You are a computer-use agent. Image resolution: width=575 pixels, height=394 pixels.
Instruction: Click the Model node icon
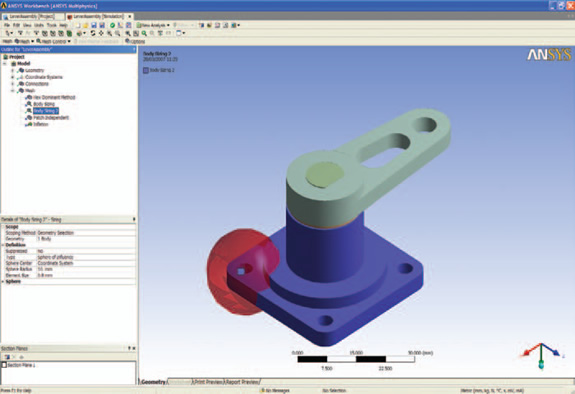pyautogui.click(x=13, y=63)
